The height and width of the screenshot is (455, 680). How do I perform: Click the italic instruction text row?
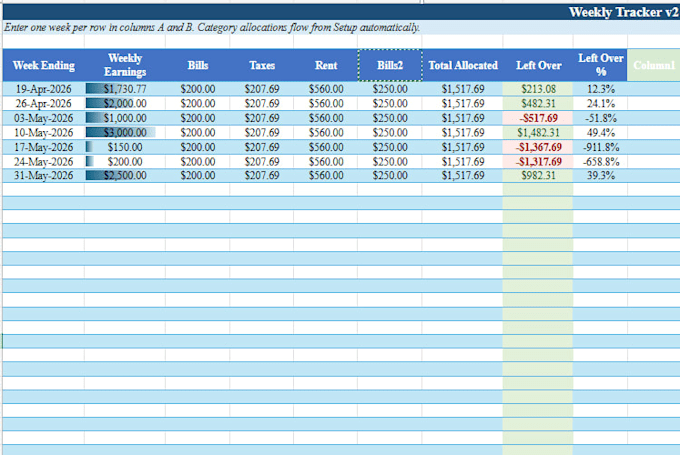[341, 27]
